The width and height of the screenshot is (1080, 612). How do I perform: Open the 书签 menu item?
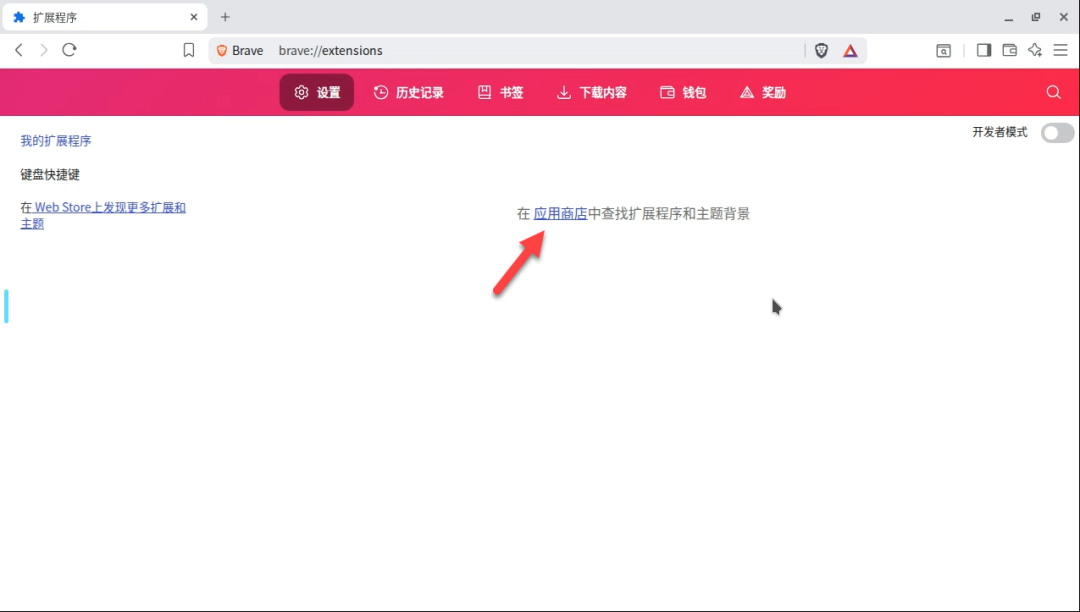click(x=501, y=92)
